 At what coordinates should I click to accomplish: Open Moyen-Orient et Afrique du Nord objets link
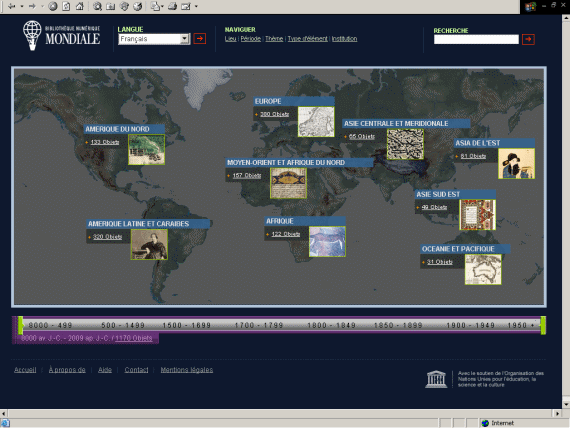(247, 175)
